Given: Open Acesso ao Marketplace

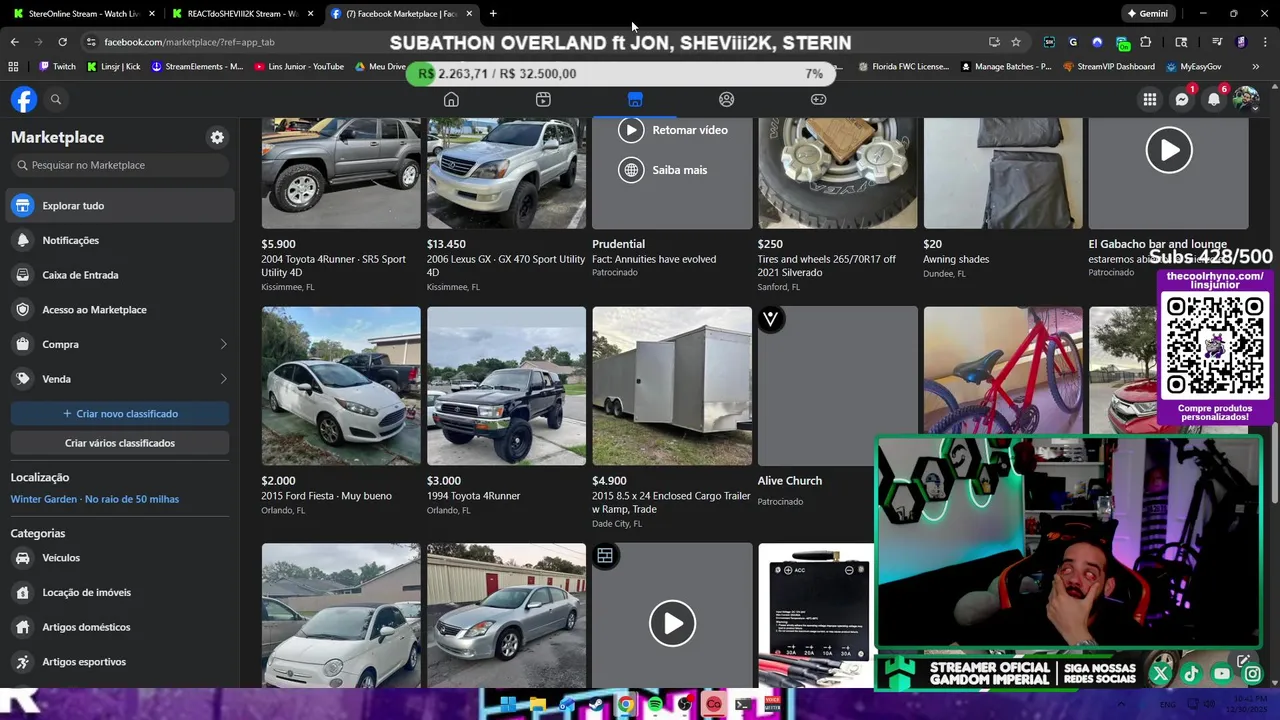Looking at the screenshot, I should tap(120, 309).
